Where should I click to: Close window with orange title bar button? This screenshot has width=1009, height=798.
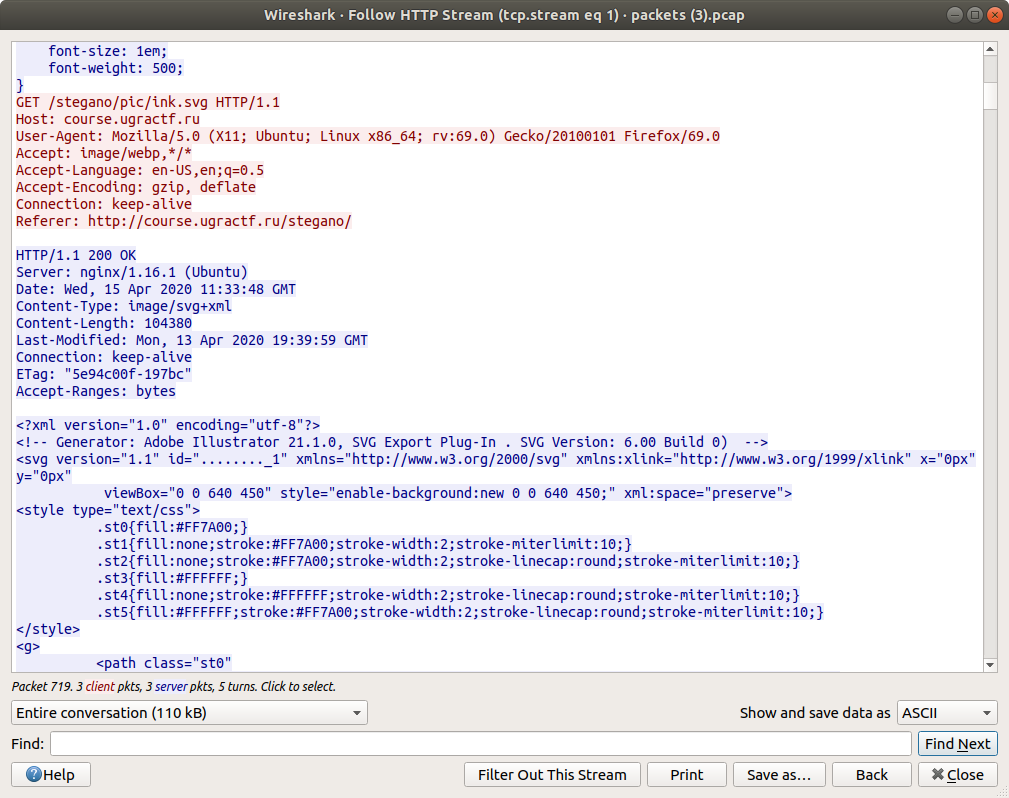click(994, 15)
